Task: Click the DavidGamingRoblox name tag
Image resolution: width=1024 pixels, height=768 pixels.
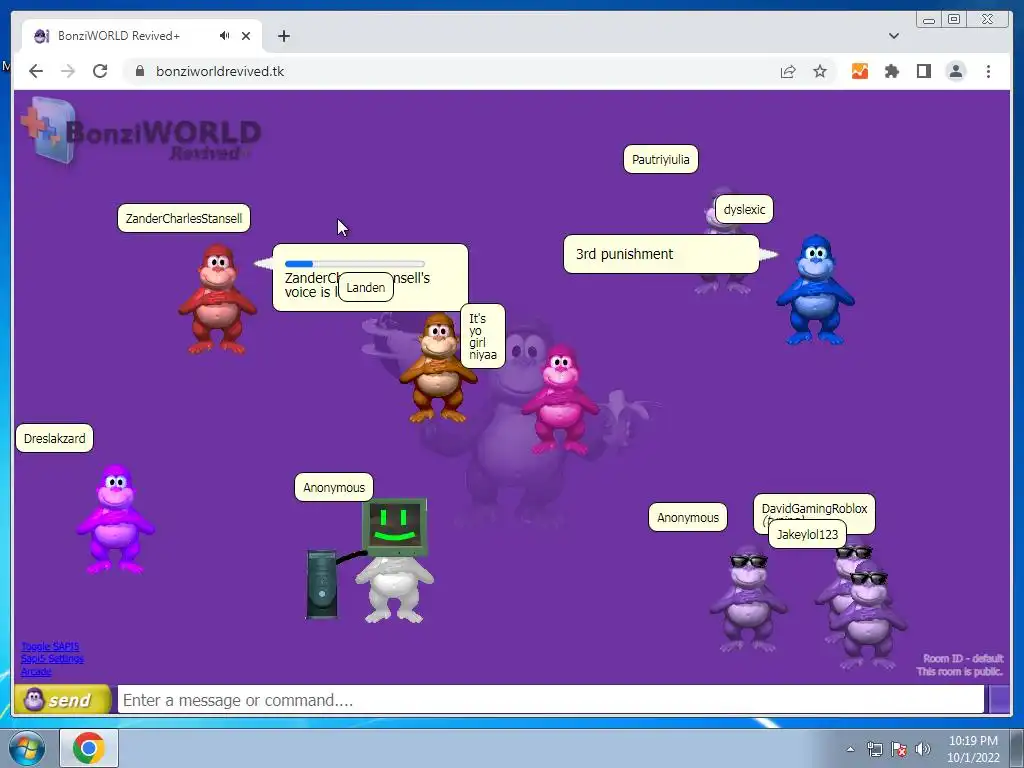Action: pos(814,509)
